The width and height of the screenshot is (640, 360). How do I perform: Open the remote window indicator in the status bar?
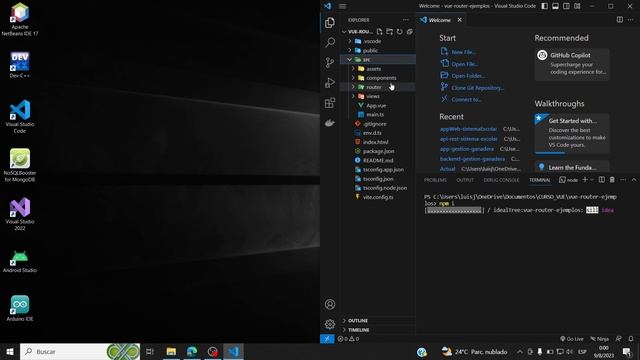(327, 339)
